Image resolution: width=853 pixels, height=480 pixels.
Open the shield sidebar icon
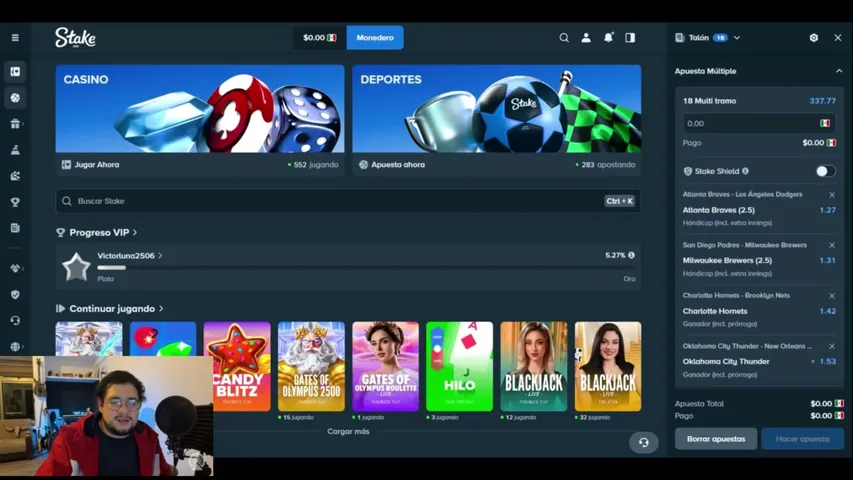coord(15,294)
